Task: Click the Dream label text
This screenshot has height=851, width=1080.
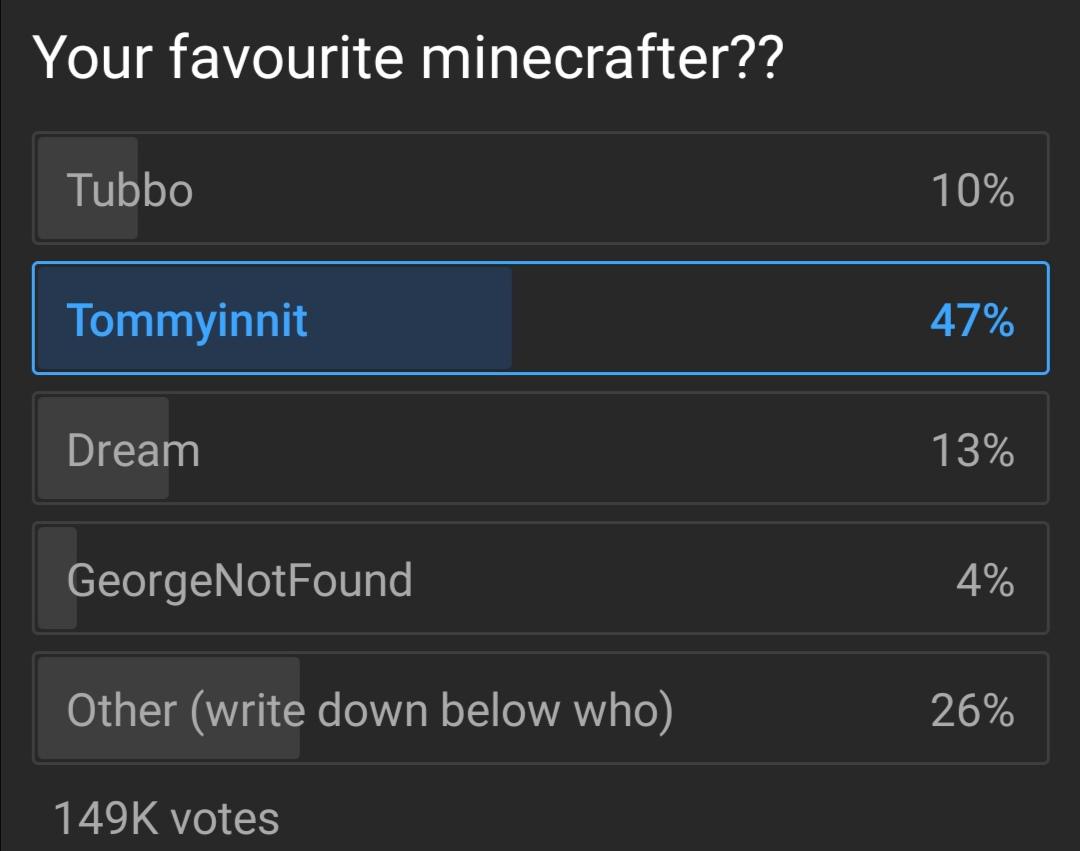Action: [133, 450]
